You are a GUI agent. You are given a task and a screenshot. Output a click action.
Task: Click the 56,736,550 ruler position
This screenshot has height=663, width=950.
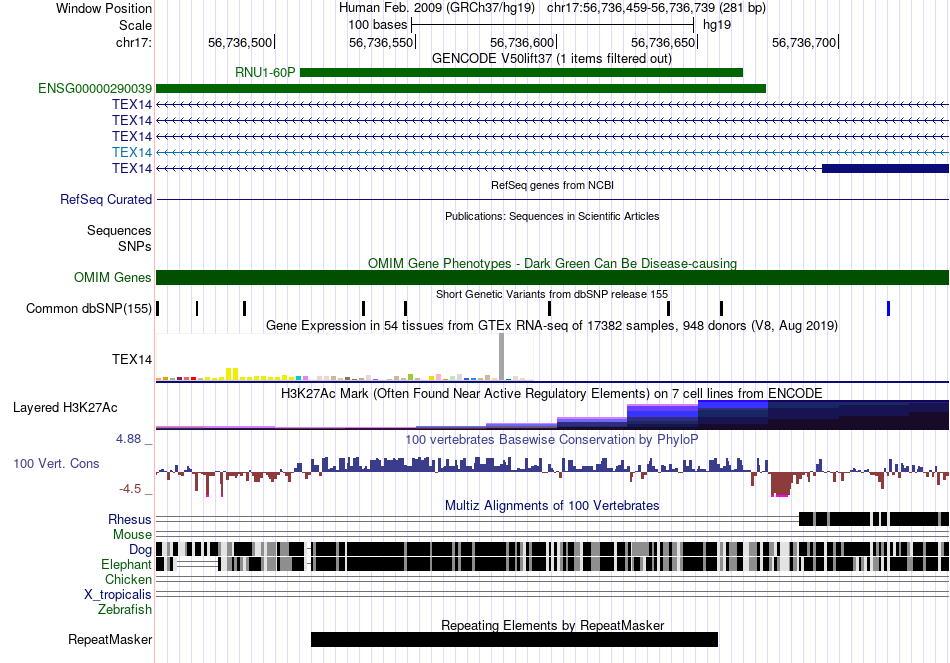coord(381,42)
